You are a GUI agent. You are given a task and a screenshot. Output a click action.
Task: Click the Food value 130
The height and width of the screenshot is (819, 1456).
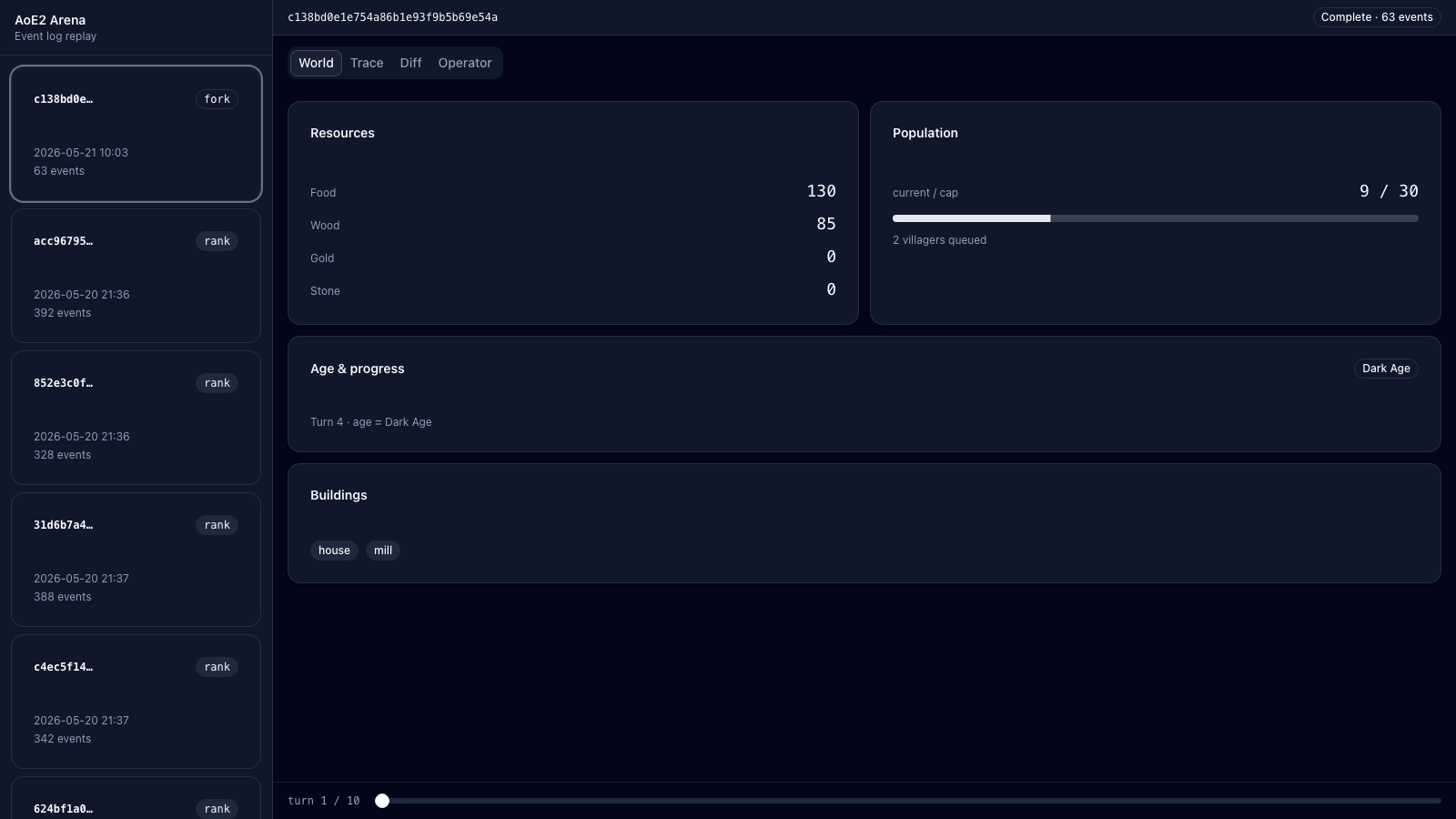tap(821, 191)
